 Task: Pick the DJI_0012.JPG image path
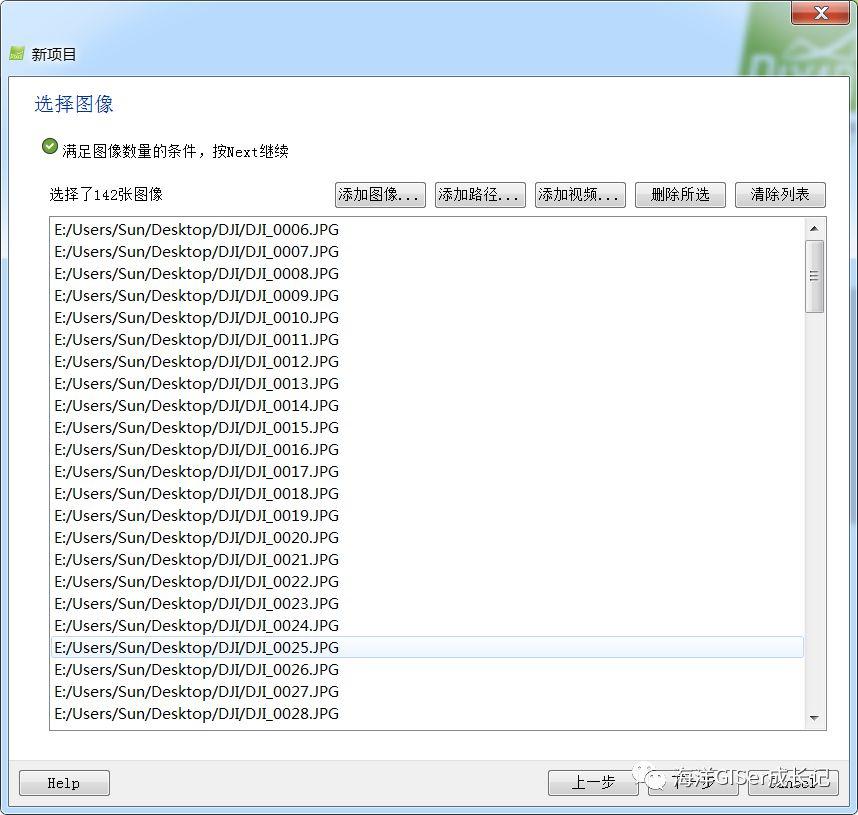point(197,361)
